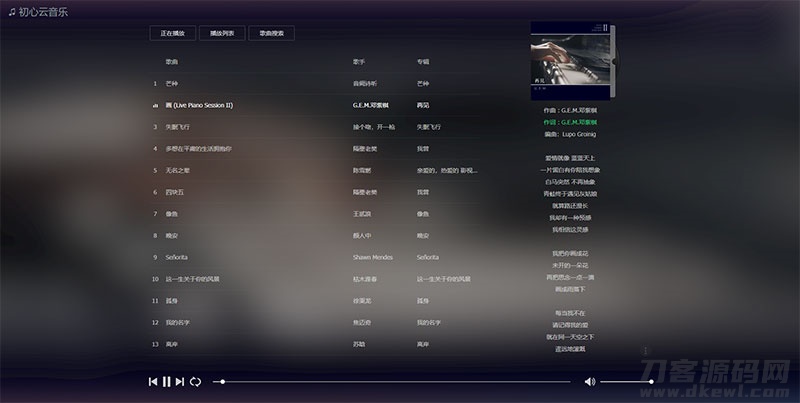This screenshot has width=800, height=403.
Task: Open the 正在播放 tab
Action: point(172,33)
